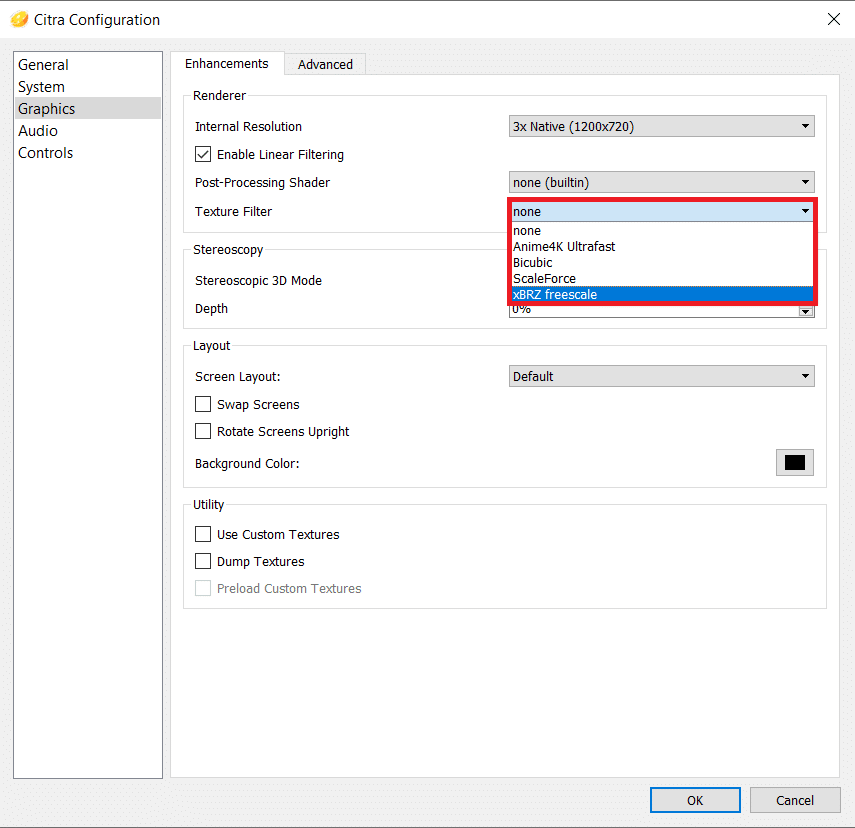Enable Use Custom Textures checkbox
Screen dimensions: 855x828
tap(203, 535)
